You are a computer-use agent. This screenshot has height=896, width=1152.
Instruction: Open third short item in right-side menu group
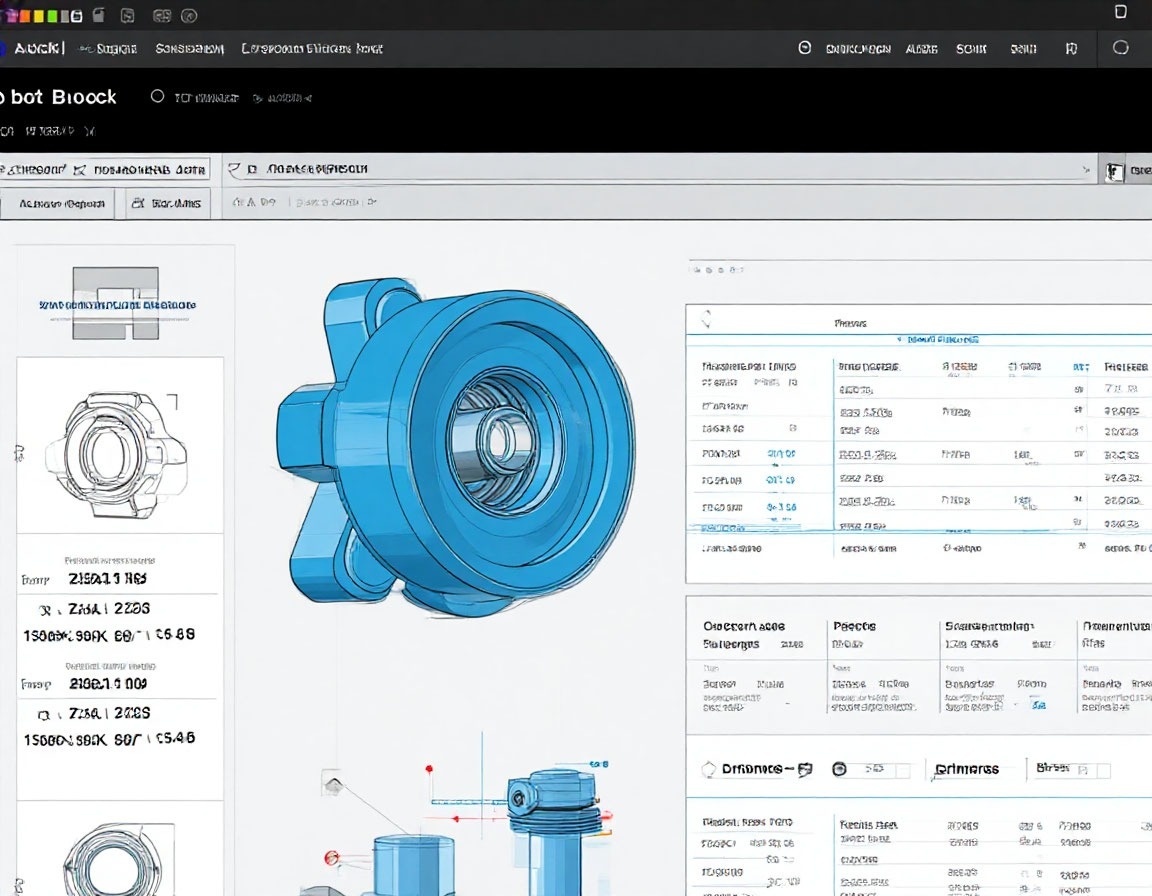[971, 48]
